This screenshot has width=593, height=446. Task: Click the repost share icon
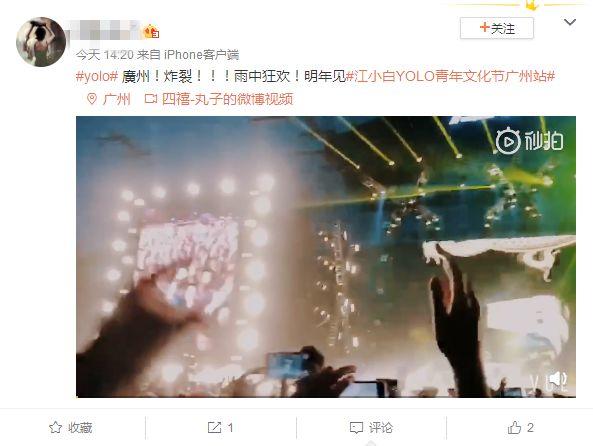point(214,428)
